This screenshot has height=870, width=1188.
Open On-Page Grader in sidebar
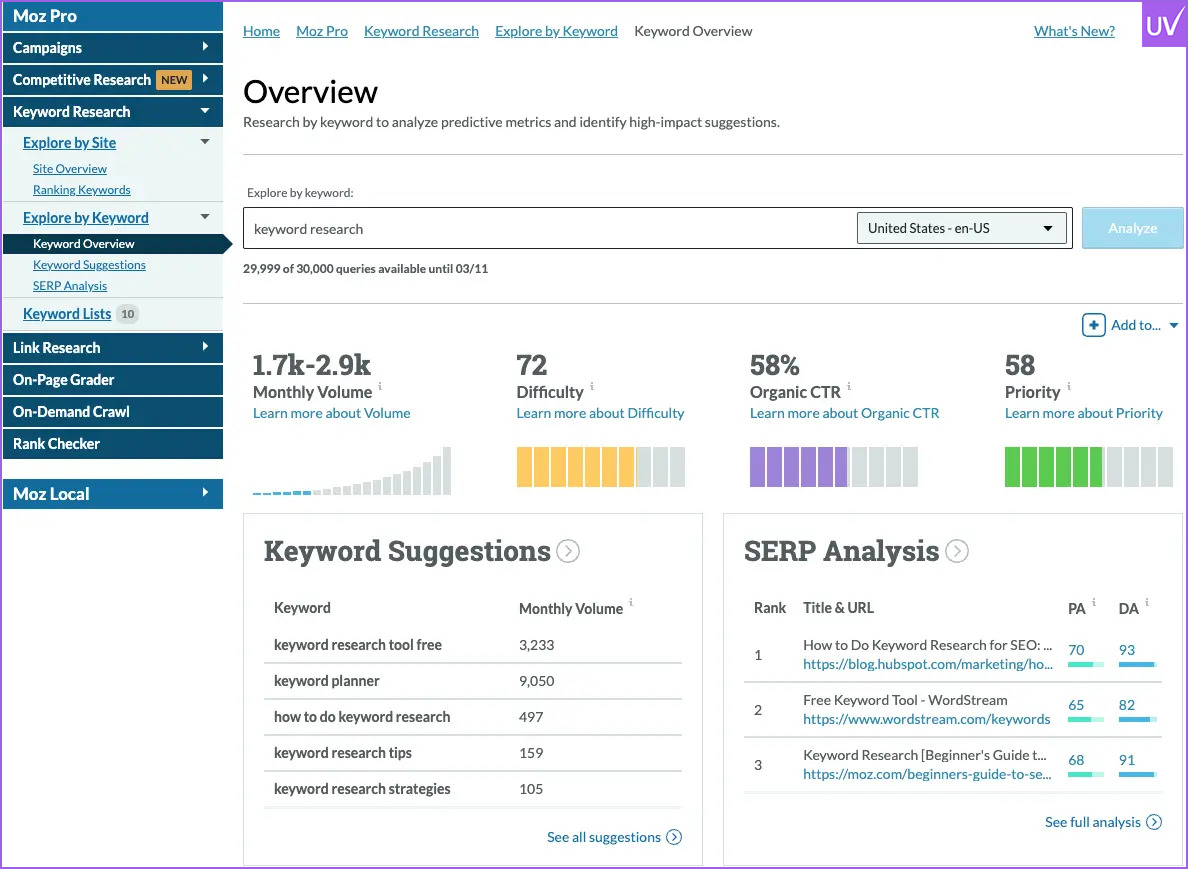click(113, 380)
